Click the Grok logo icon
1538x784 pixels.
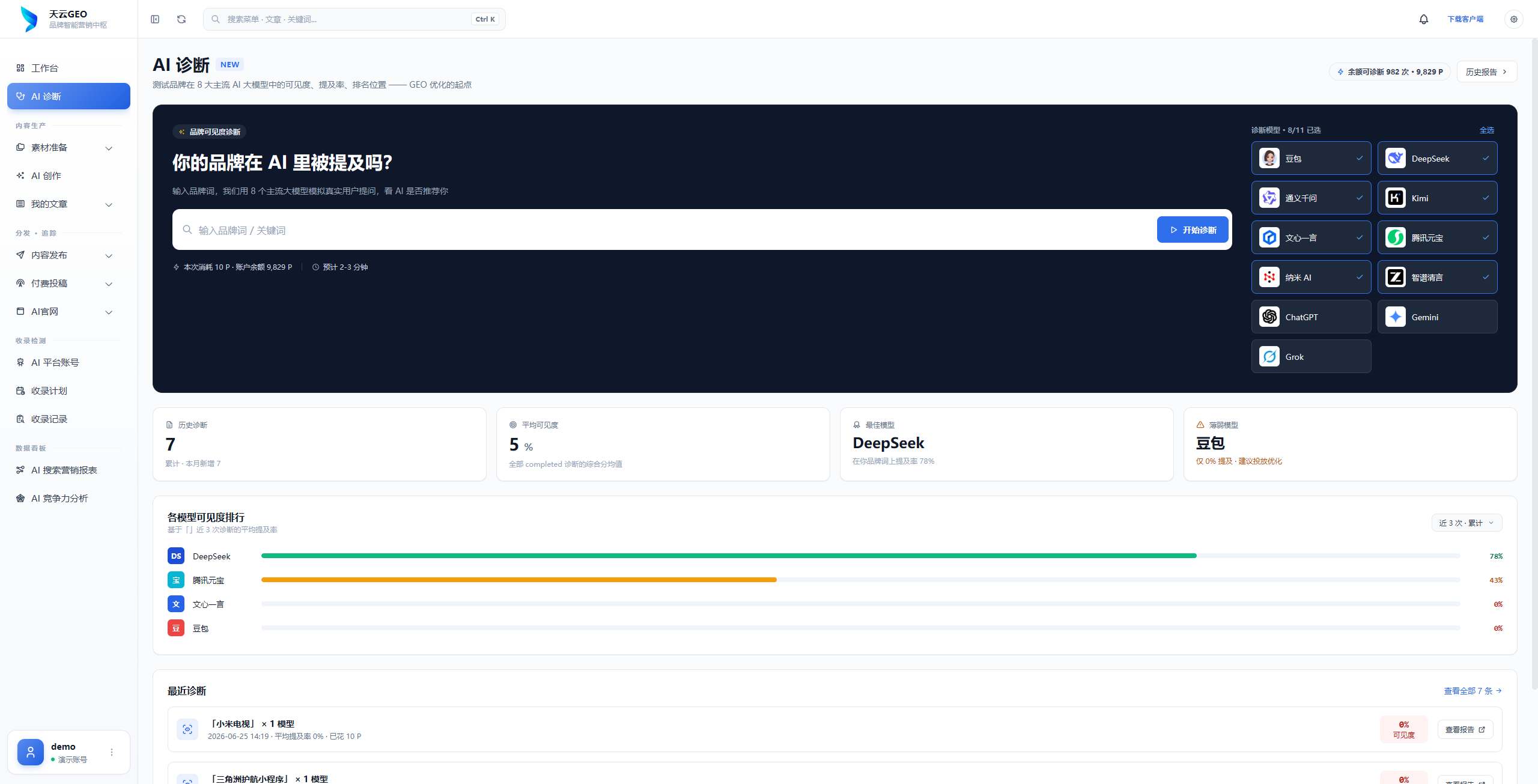click(1269, 356)
